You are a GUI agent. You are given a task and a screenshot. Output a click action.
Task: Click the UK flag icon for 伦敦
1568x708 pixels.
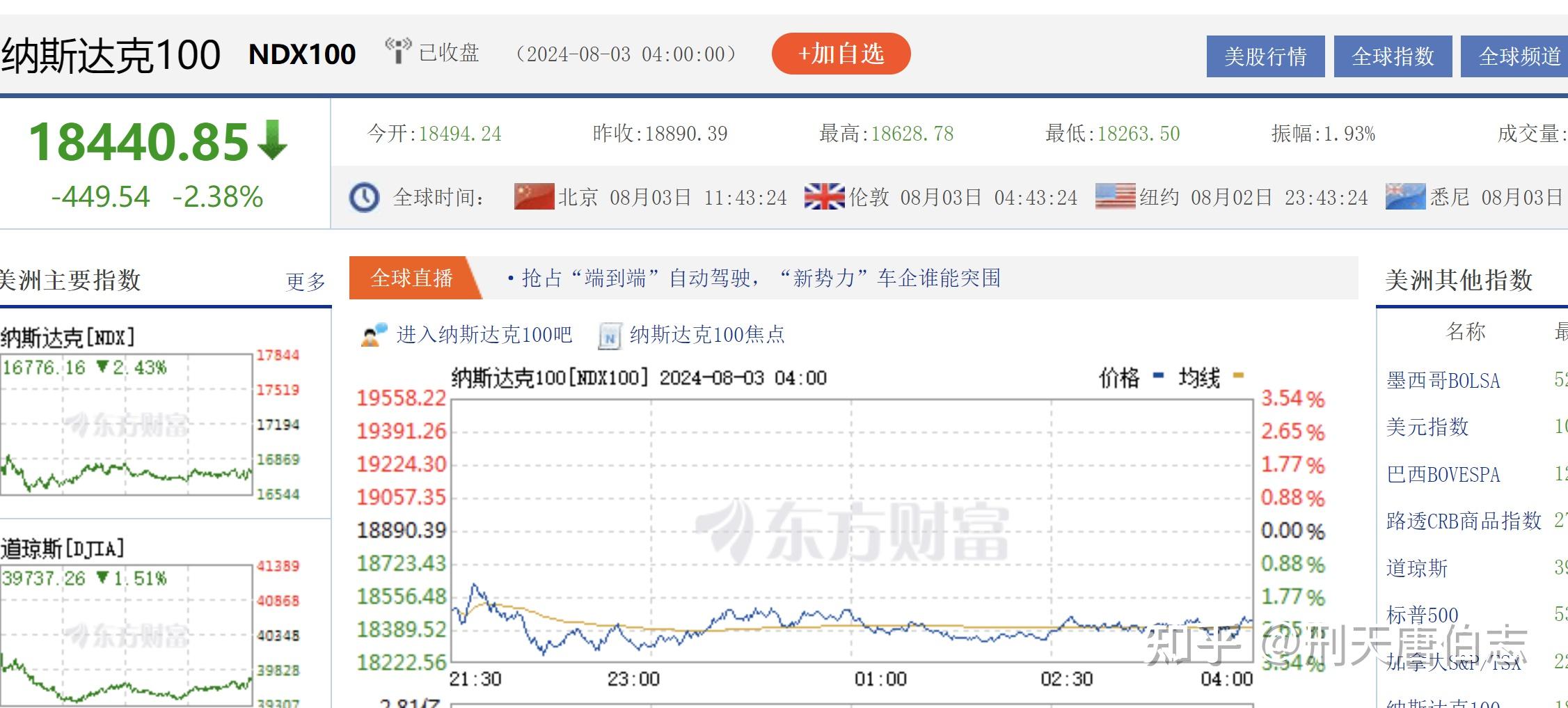(x=824, y=197)
